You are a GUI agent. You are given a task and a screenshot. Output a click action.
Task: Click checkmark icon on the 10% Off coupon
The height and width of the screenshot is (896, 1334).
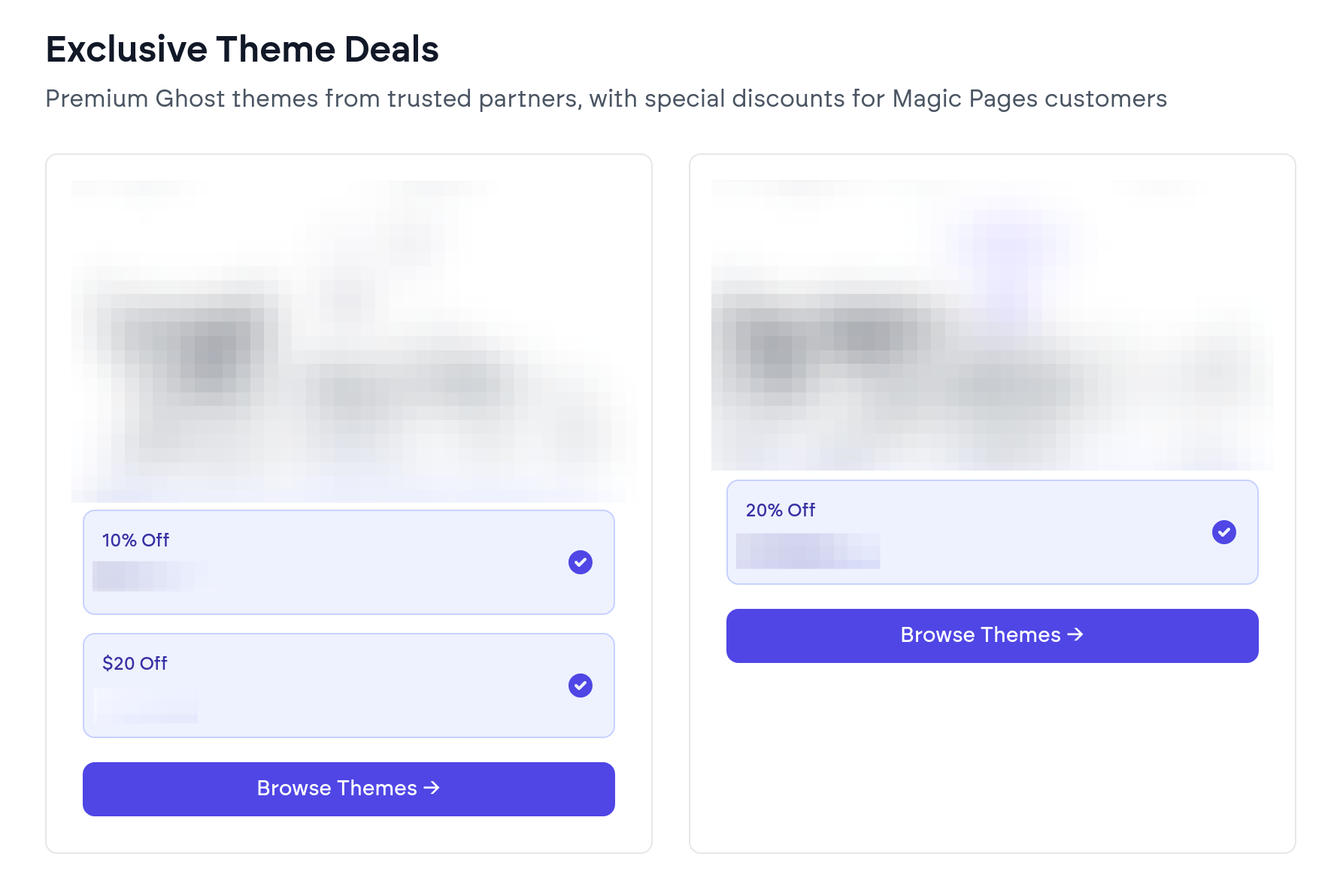coord(580,562)
